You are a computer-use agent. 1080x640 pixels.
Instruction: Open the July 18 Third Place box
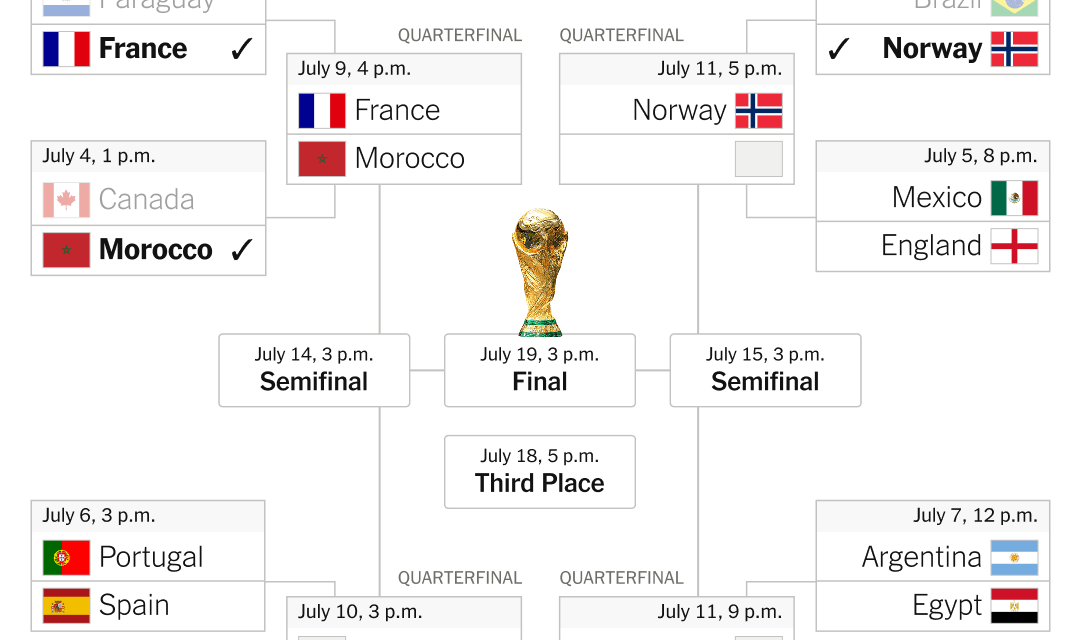540,472
